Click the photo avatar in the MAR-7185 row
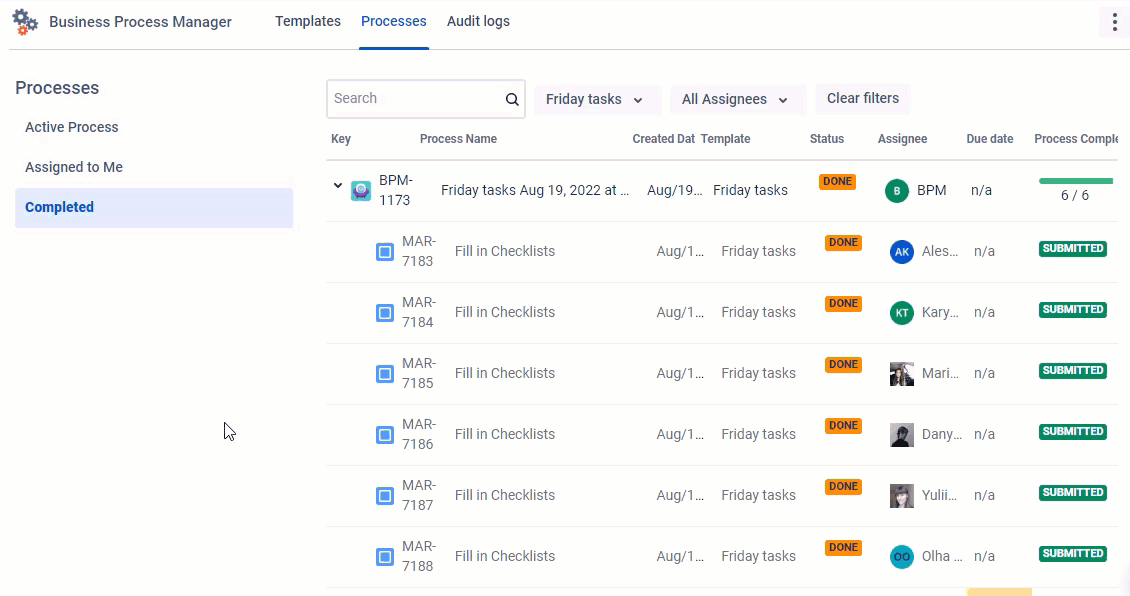This screenshot has width=1130, height=596. [x=901, y=374]
